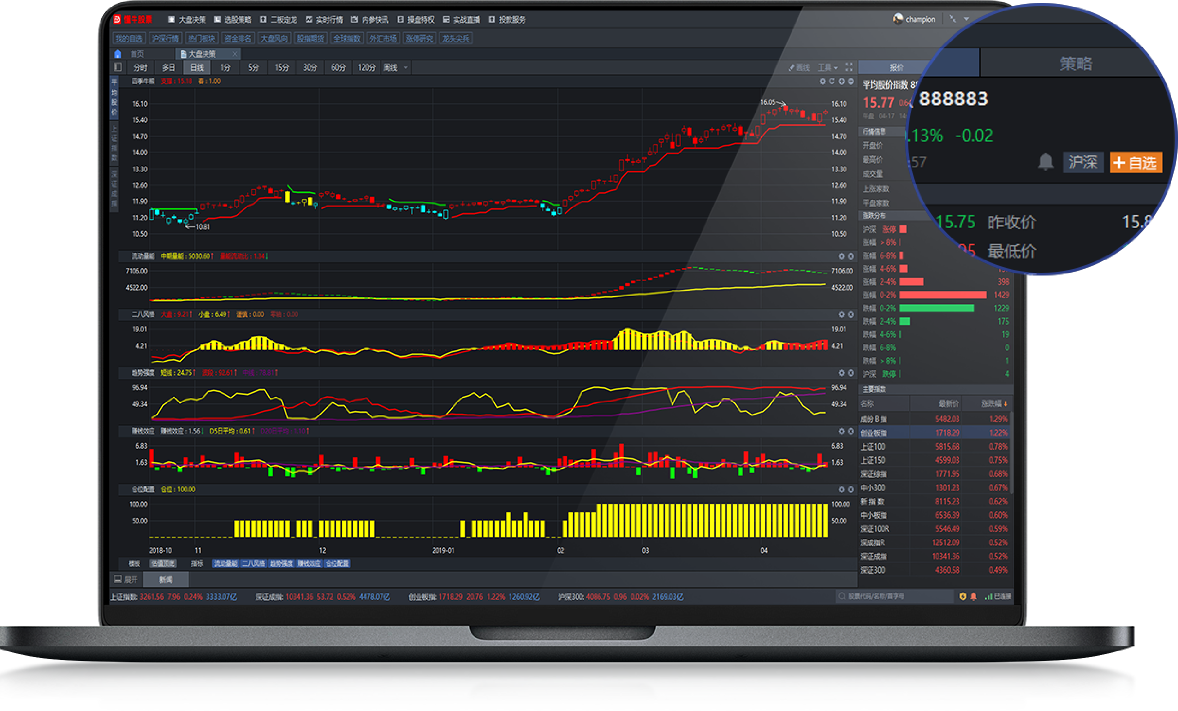Open the 投教服务 menu
Viewport: 1178px width, 711px height.
507,20
